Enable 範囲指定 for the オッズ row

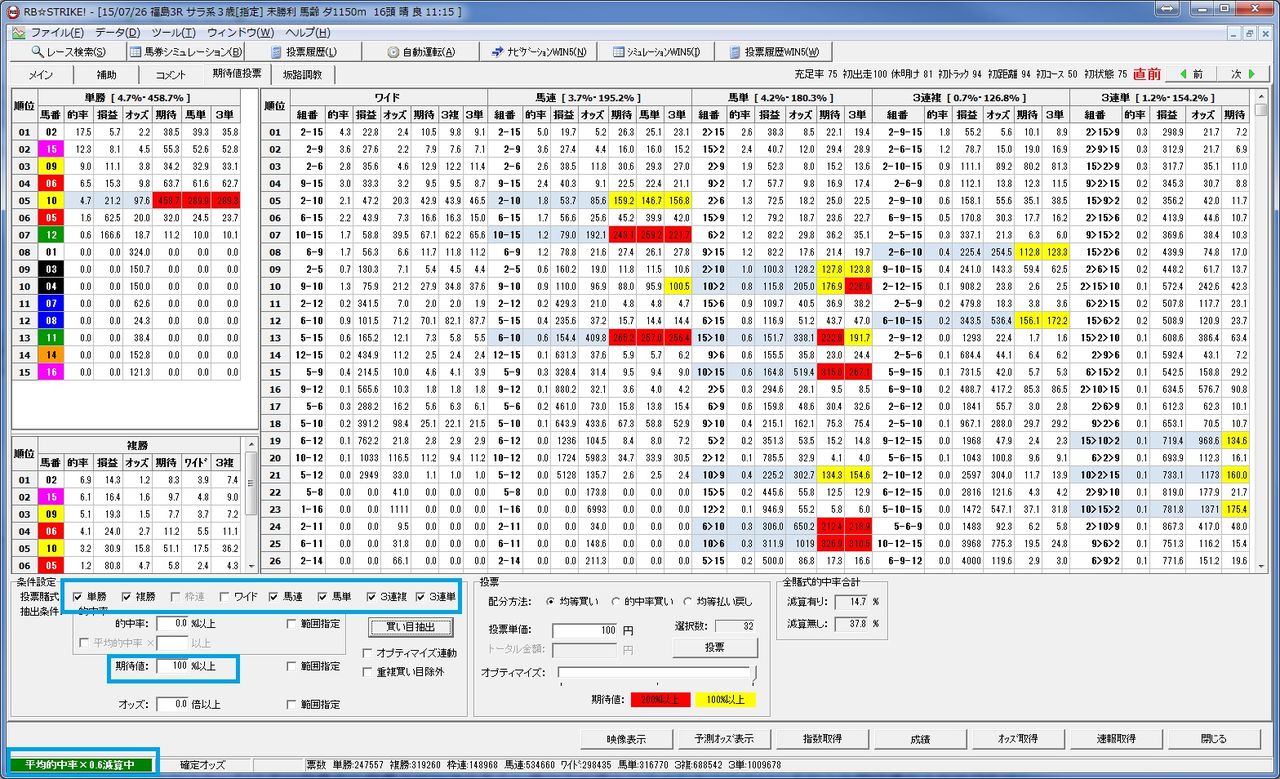click(314, 705)
